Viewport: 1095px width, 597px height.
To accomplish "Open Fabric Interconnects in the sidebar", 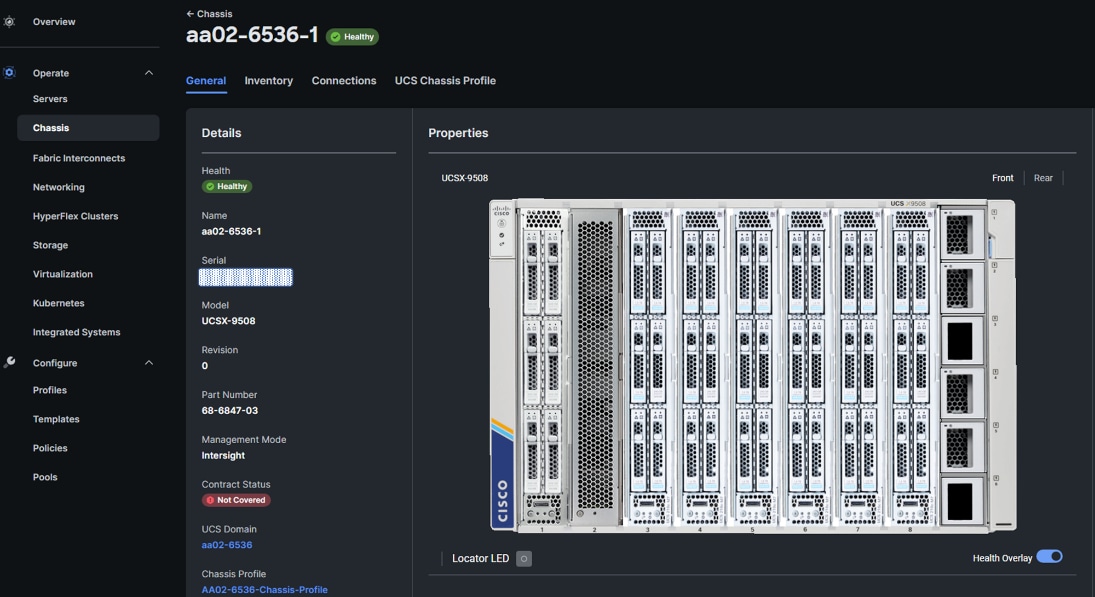I will pos(79,159).
